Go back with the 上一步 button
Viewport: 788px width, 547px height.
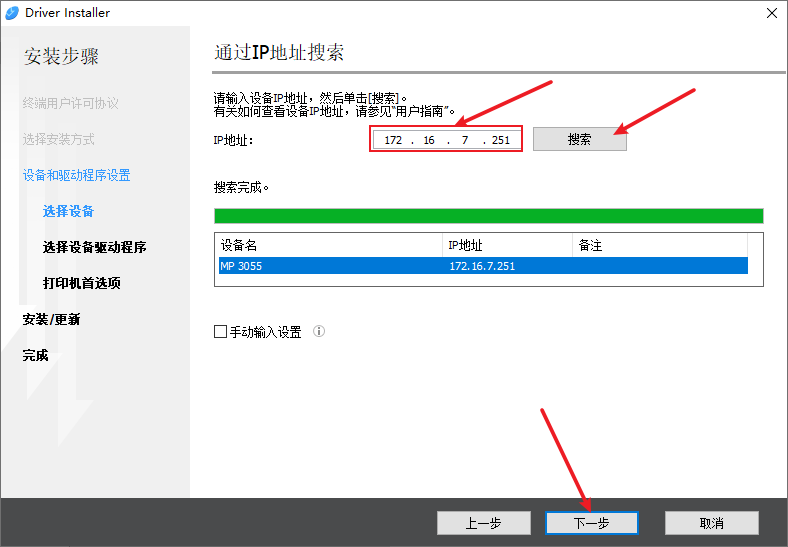coord(483,523)
